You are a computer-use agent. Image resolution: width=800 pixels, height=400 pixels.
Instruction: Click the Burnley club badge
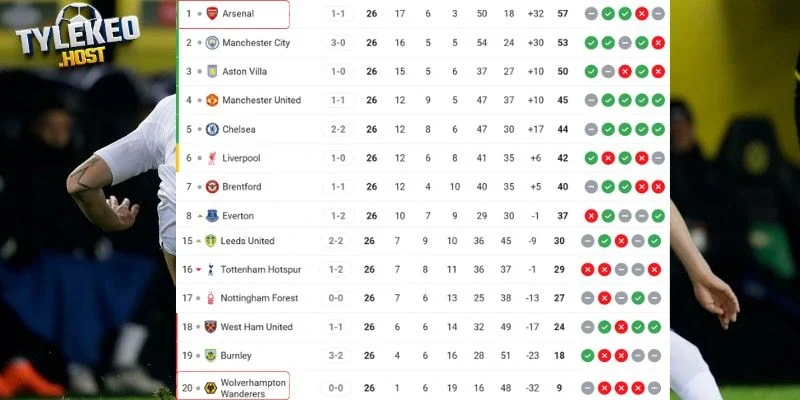212,355
